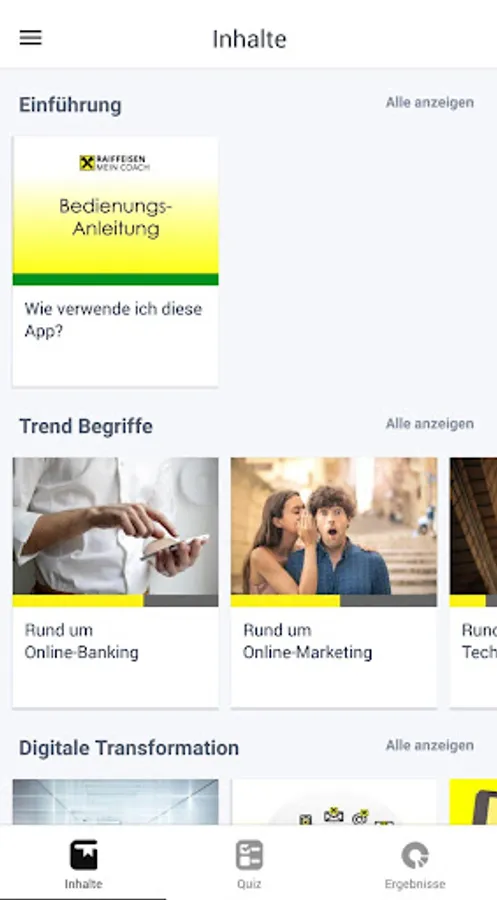Select 'Rund um Online-Banking' title
The height and width of the screenshot is (900, 497).
click(x=81, y=641)
